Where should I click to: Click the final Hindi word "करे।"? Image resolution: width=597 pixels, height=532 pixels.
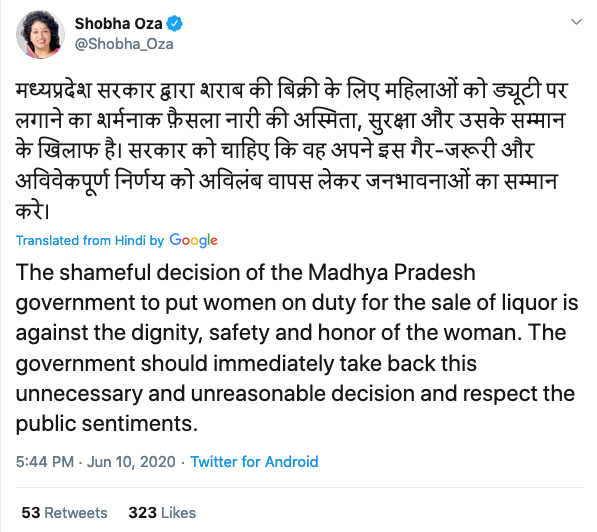click(33, 211)
